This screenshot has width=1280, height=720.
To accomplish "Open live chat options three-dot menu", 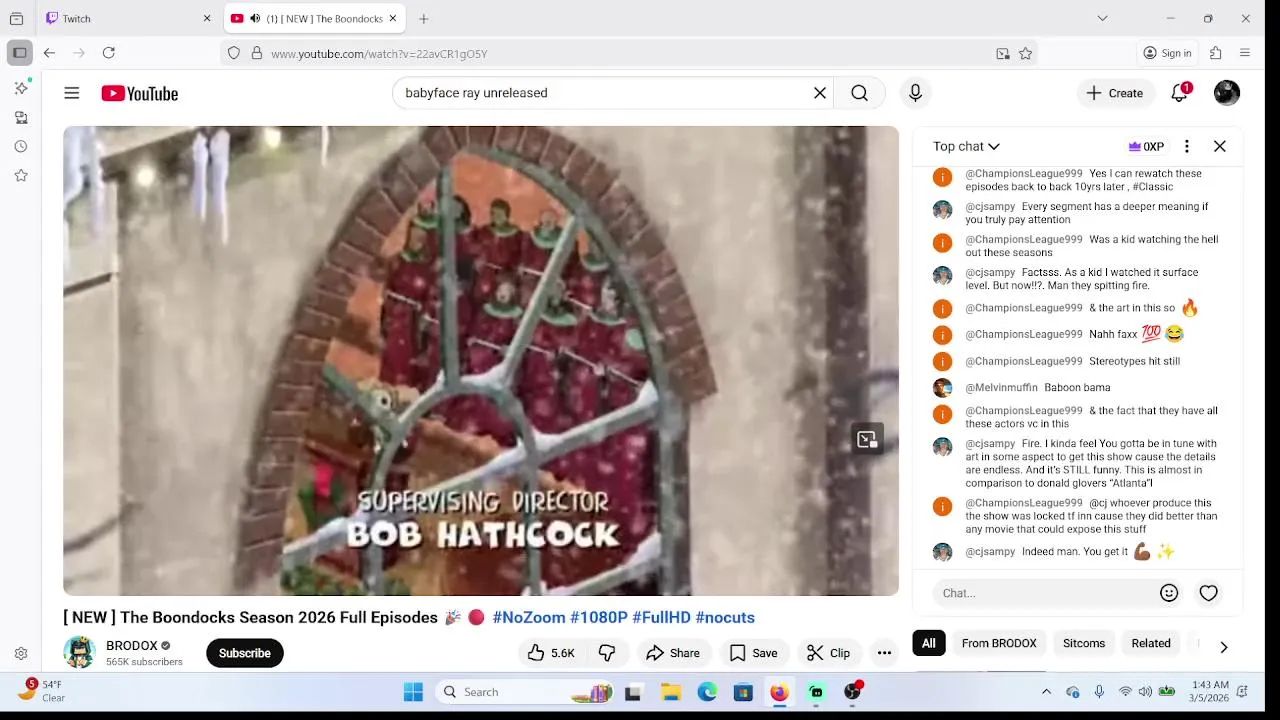I will click(1187, 146).
